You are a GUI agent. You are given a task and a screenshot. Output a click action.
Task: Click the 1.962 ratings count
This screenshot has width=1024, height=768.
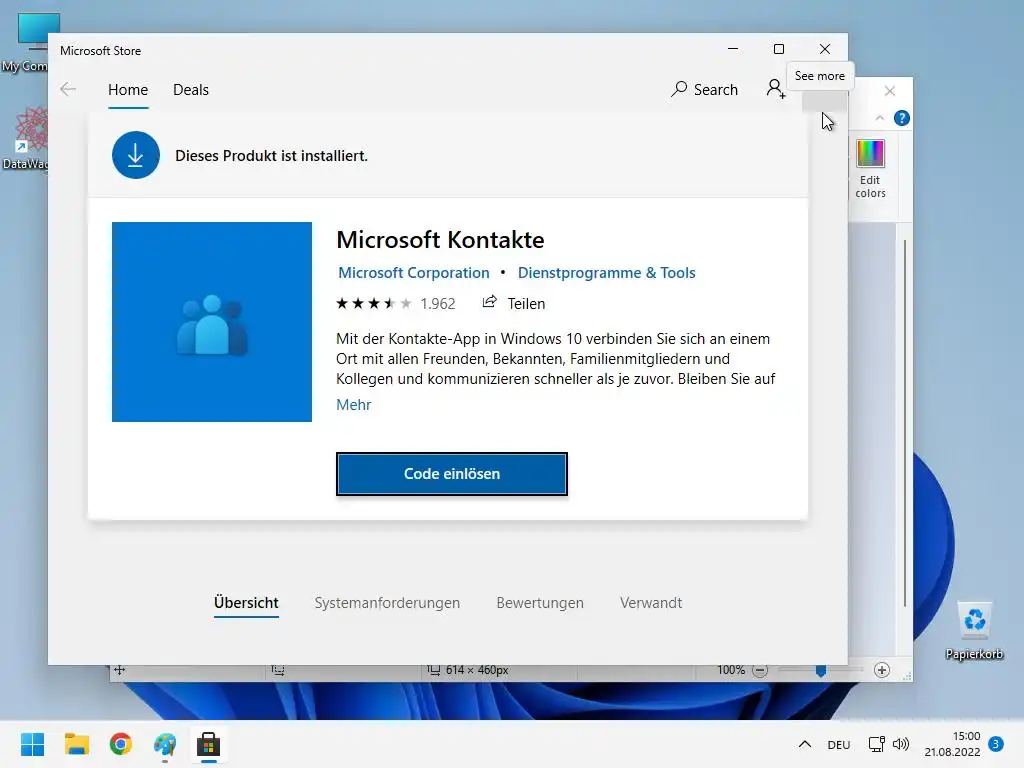[x=438, y=304]
